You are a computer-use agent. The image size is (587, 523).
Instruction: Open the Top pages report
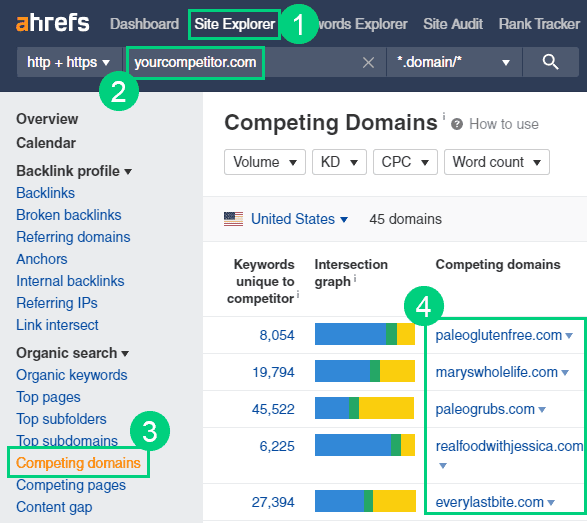(48, 397)
